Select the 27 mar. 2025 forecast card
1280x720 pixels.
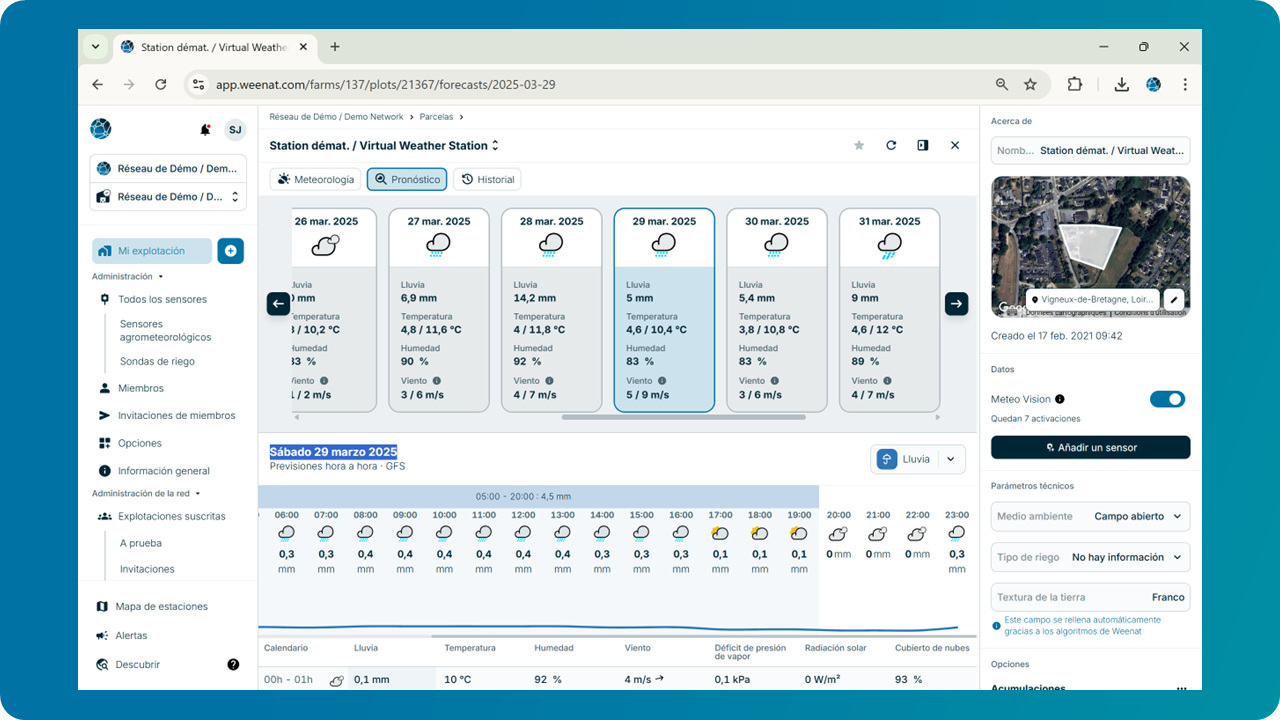[439, 310]
